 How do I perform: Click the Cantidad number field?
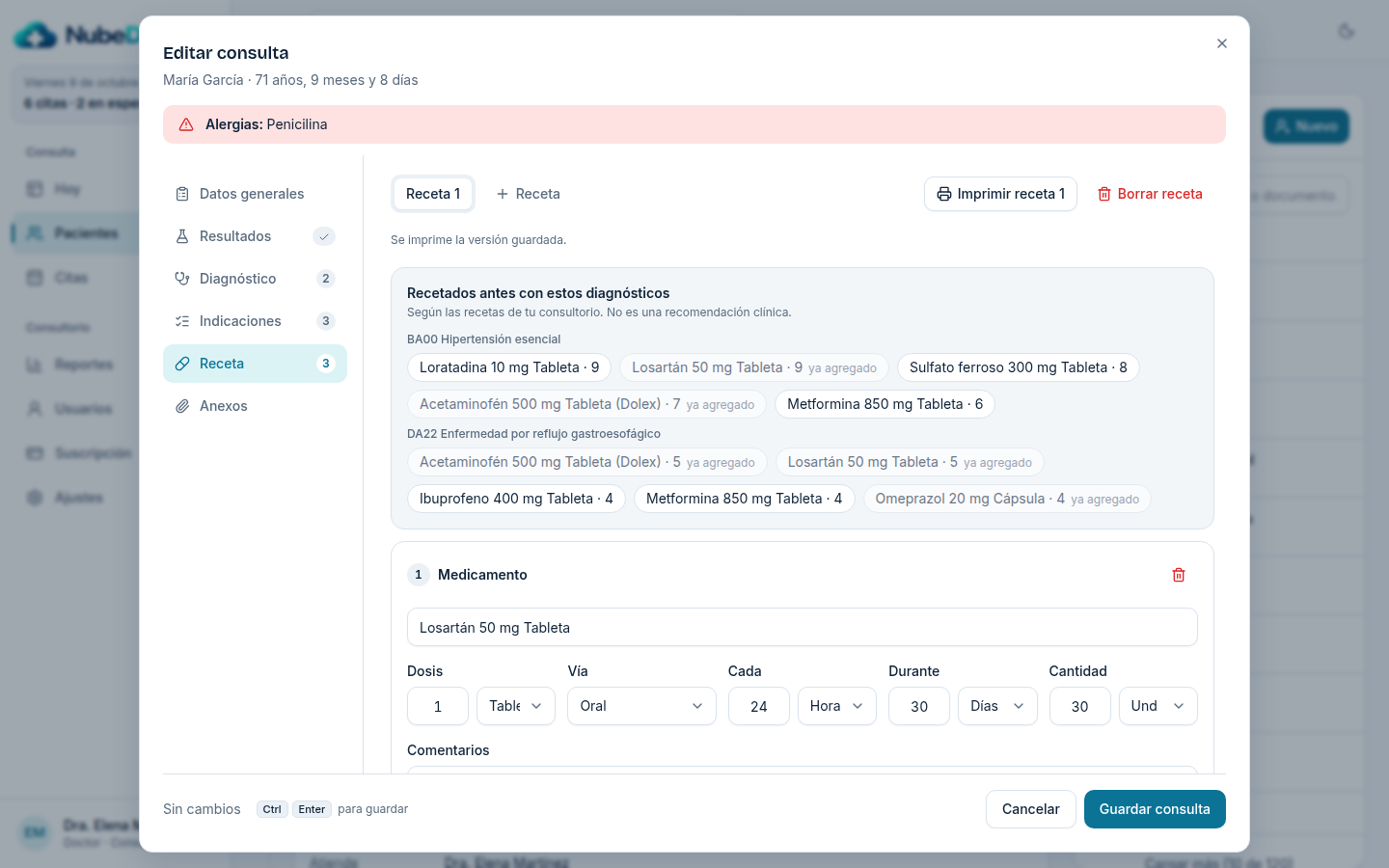1080,706
